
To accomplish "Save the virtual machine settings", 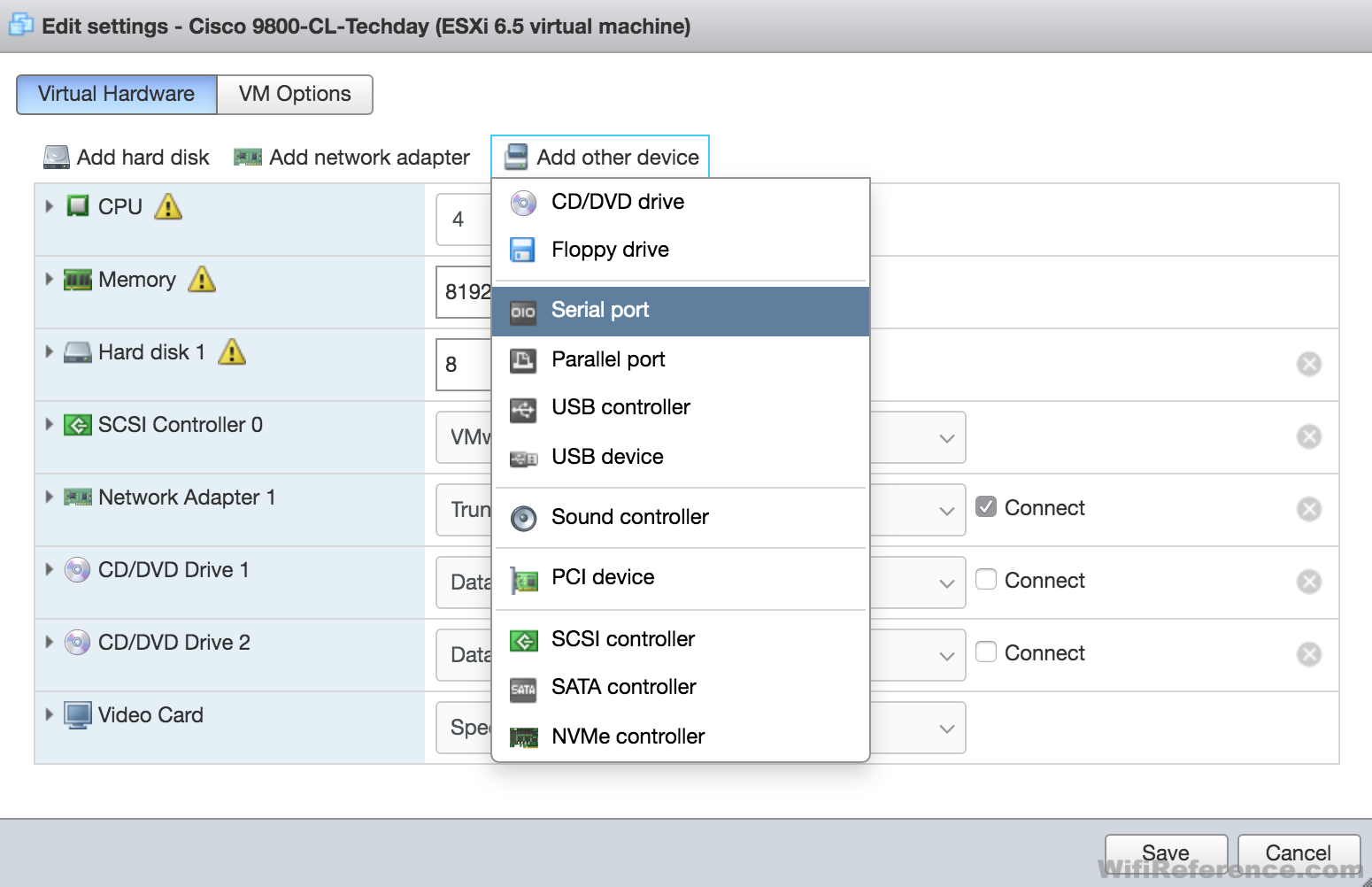I will pos(1166,853).
